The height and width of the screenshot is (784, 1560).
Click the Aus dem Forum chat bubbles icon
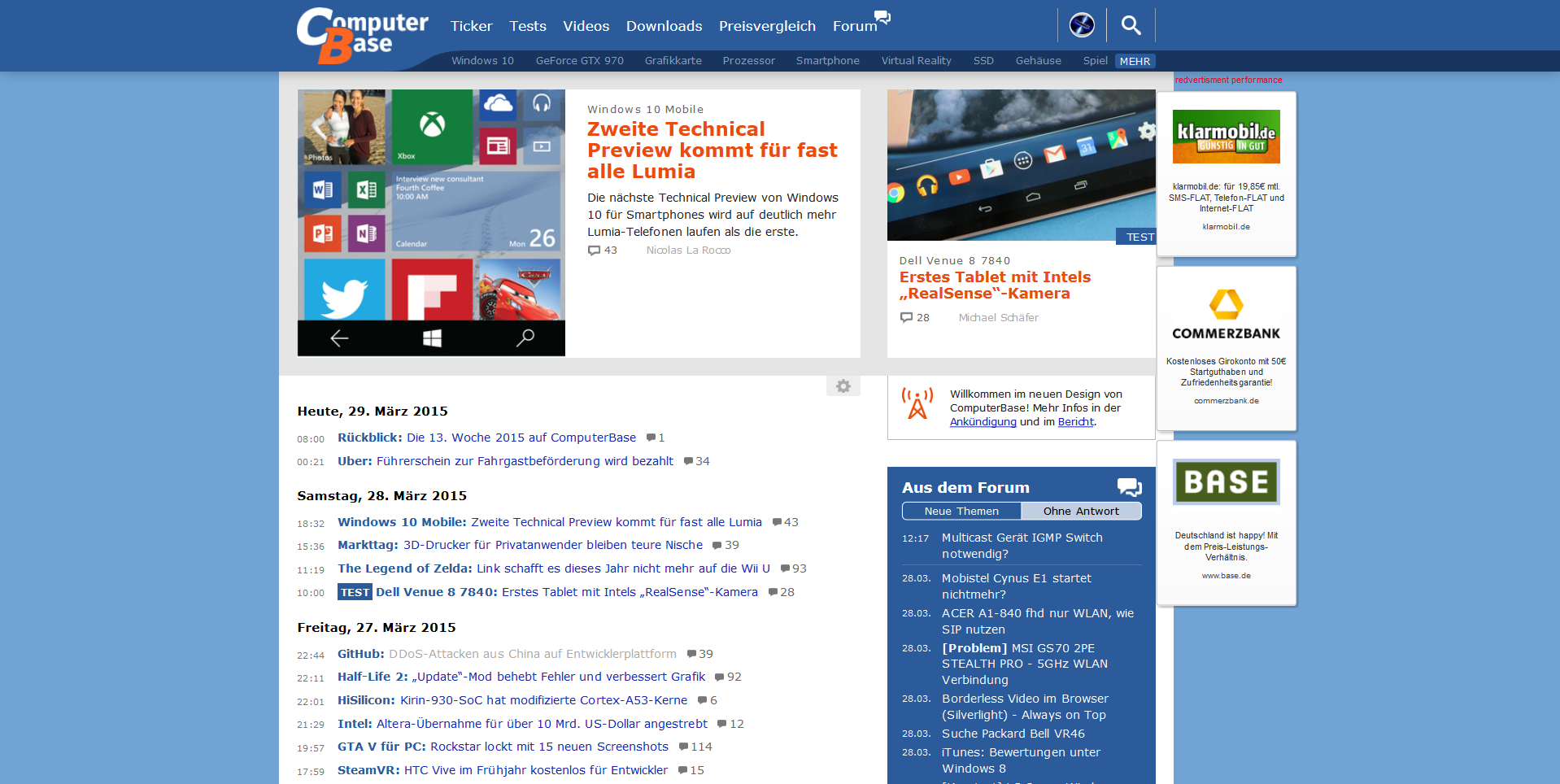pyautogui.click(x=1130, y=487)
